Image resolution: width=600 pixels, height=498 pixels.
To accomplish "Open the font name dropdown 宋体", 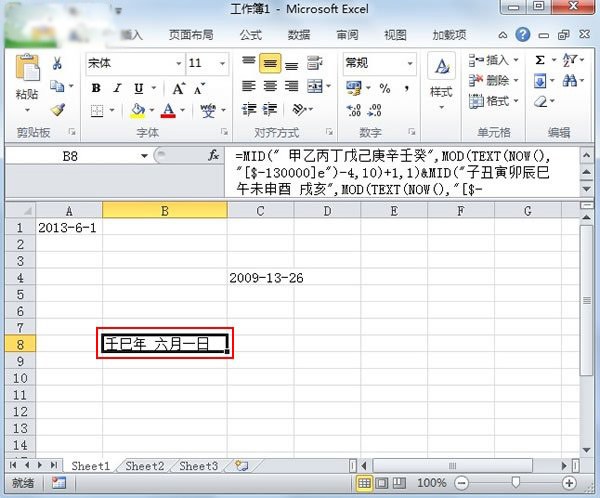I will (135, 63).
